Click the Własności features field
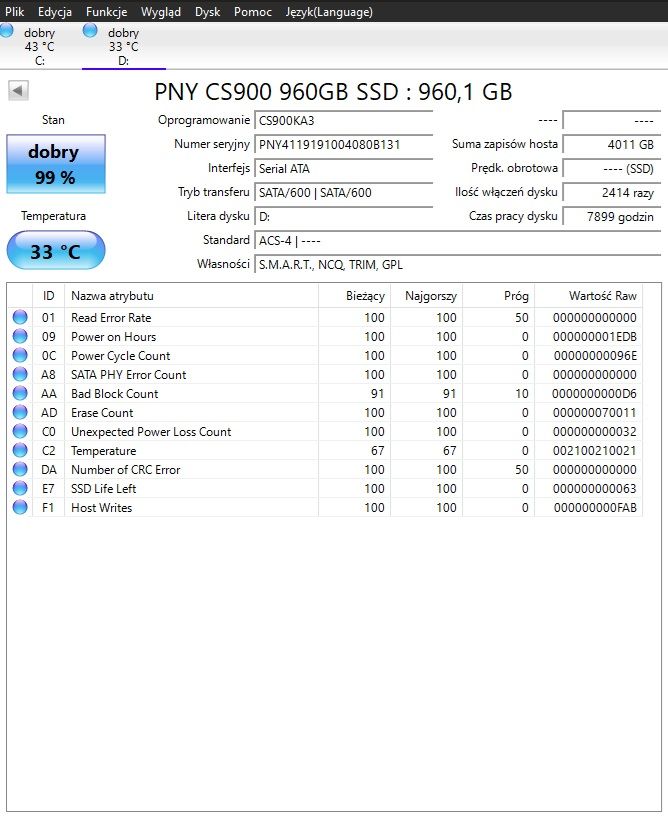This screenshot has width=668, height=816. pos(457,264)
